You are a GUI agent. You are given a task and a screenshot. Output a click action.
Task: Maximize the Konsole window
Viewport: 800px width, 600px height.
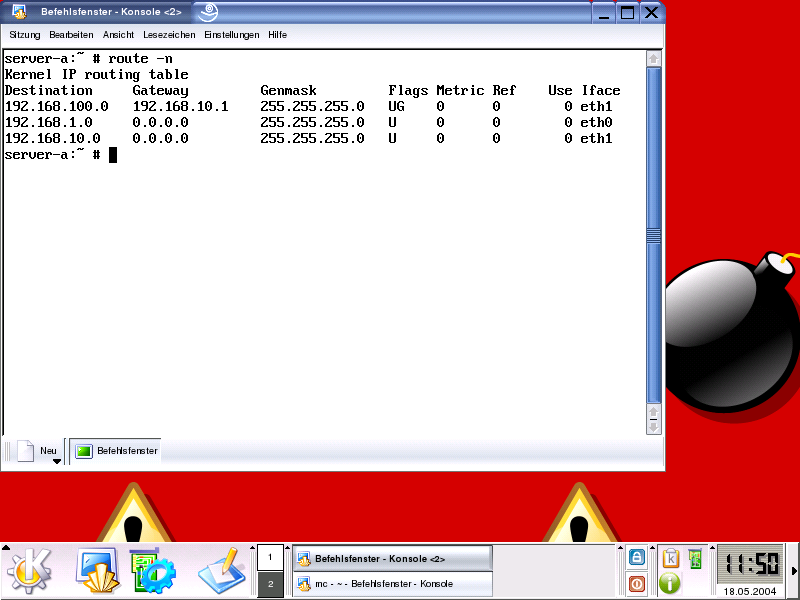click(628, 12)
